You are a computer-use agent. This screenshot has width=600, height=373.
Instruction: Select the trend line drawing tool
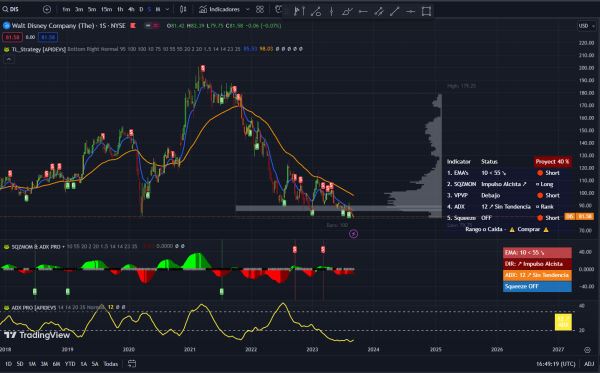[x=395, y=11]
